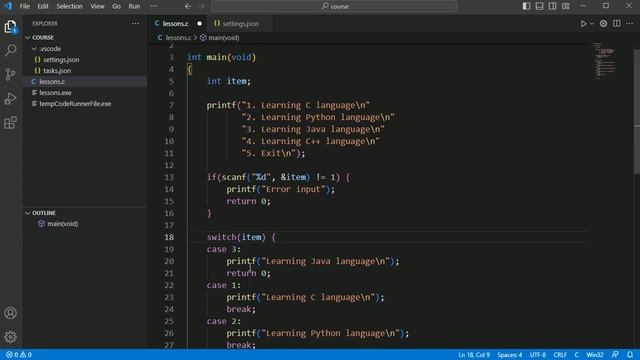The image size is (640, 360).
Task: Open the Run and Debug view
Action: click(x=11, y=98)
